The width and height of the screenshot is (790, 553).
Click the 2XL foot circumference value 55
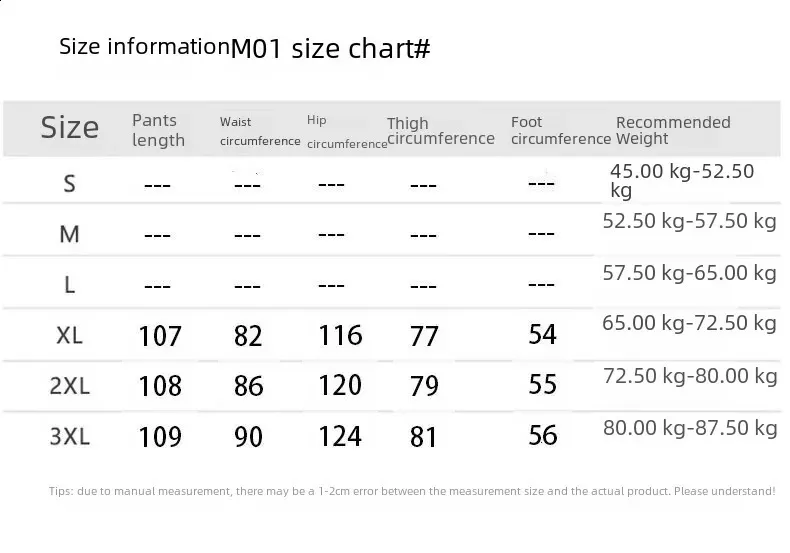pyautogui.click(x=542, y=384)
